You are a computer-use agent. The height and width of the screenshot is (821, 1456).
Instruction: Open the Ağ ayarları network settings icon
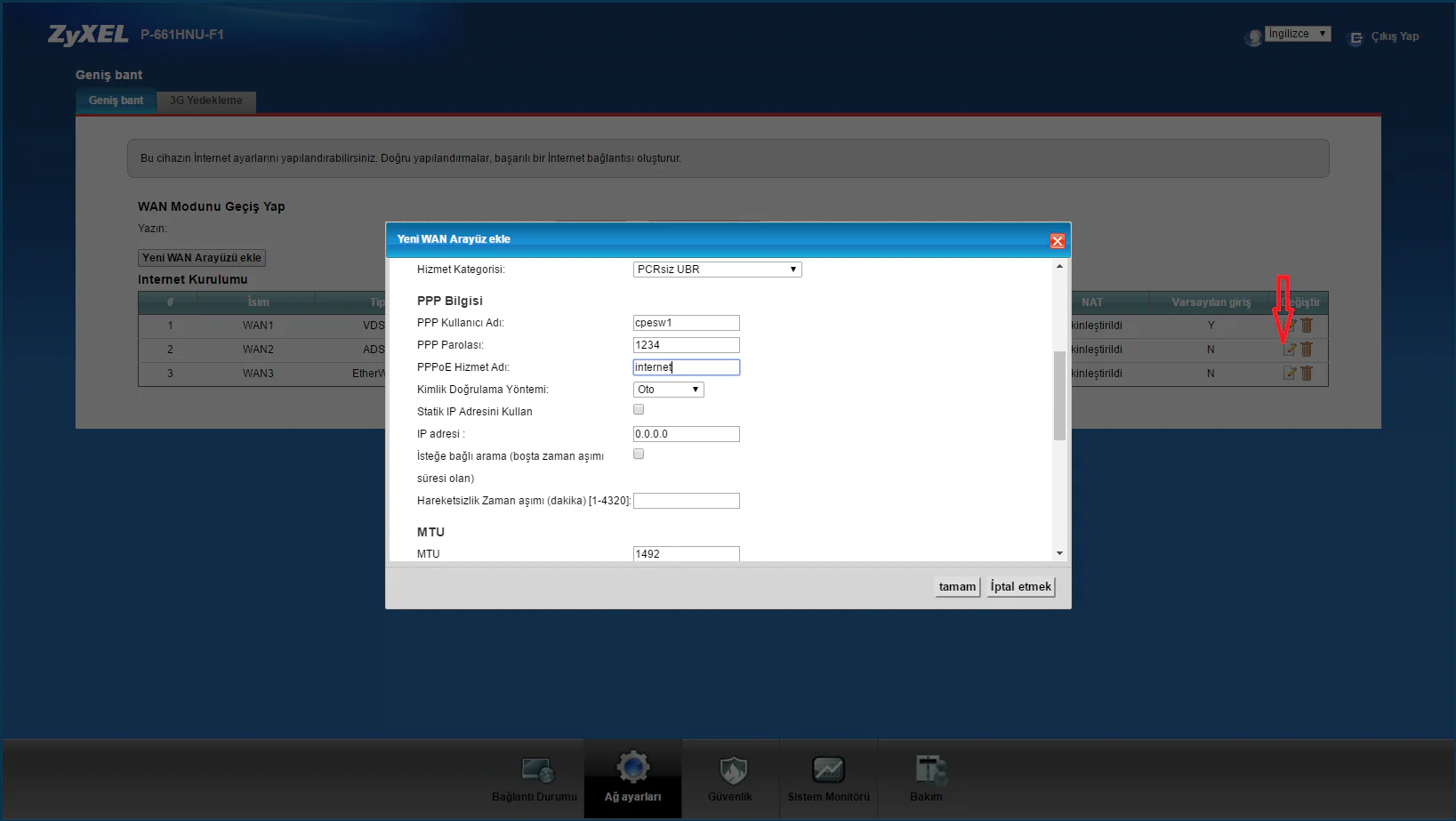point(632,768)
